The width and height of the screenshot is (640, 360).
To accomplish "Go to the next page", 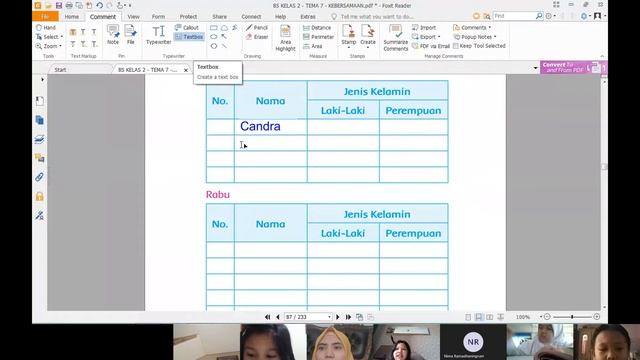I will (338, 317).
